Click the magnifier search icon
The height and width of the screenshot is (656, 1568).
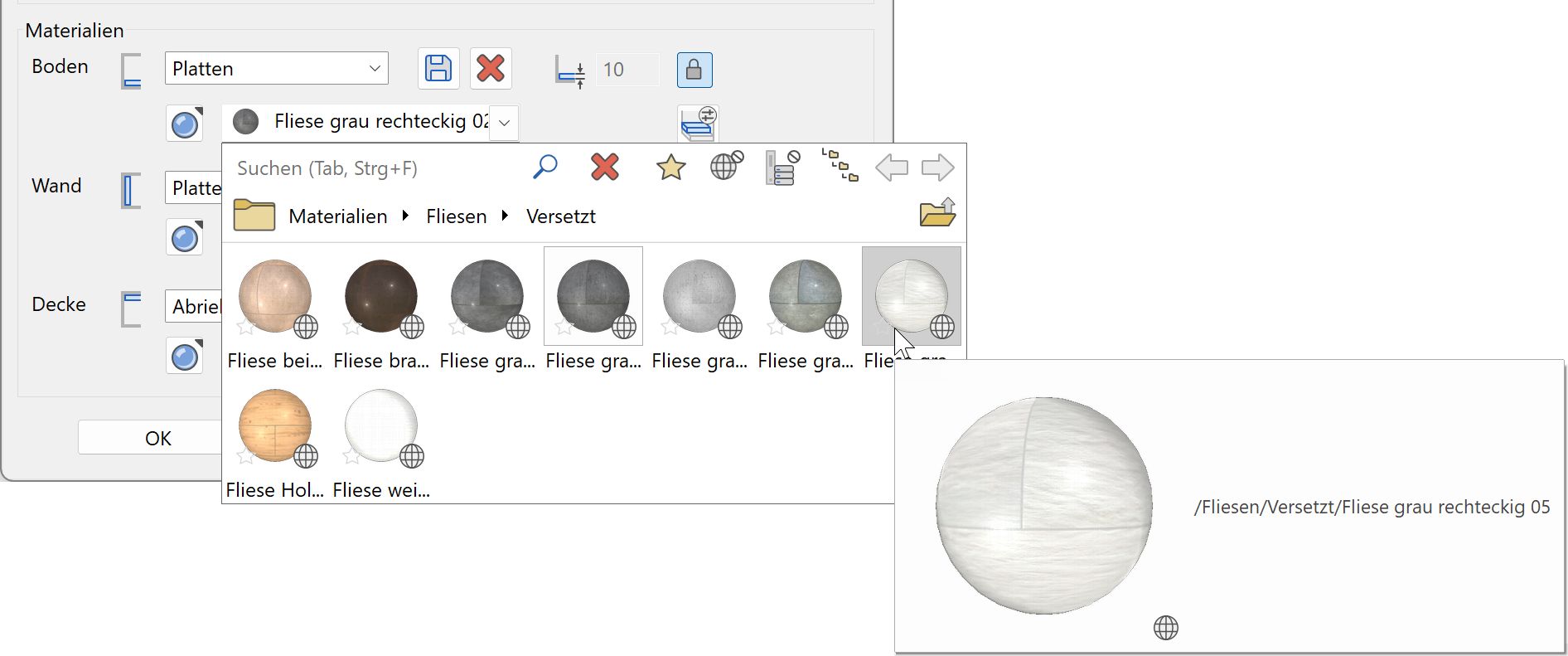coord(544,168)
